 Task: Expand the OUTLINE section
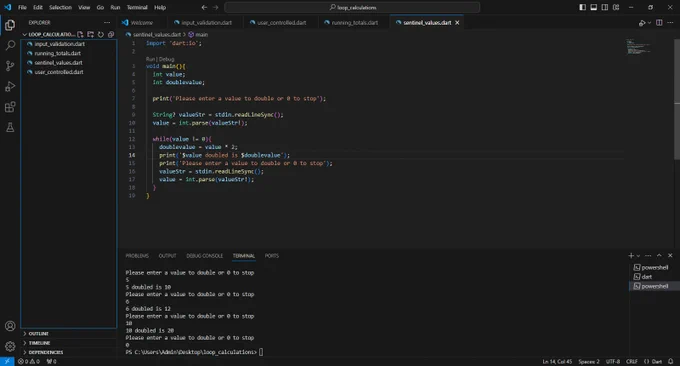click(x=38, y=333)
